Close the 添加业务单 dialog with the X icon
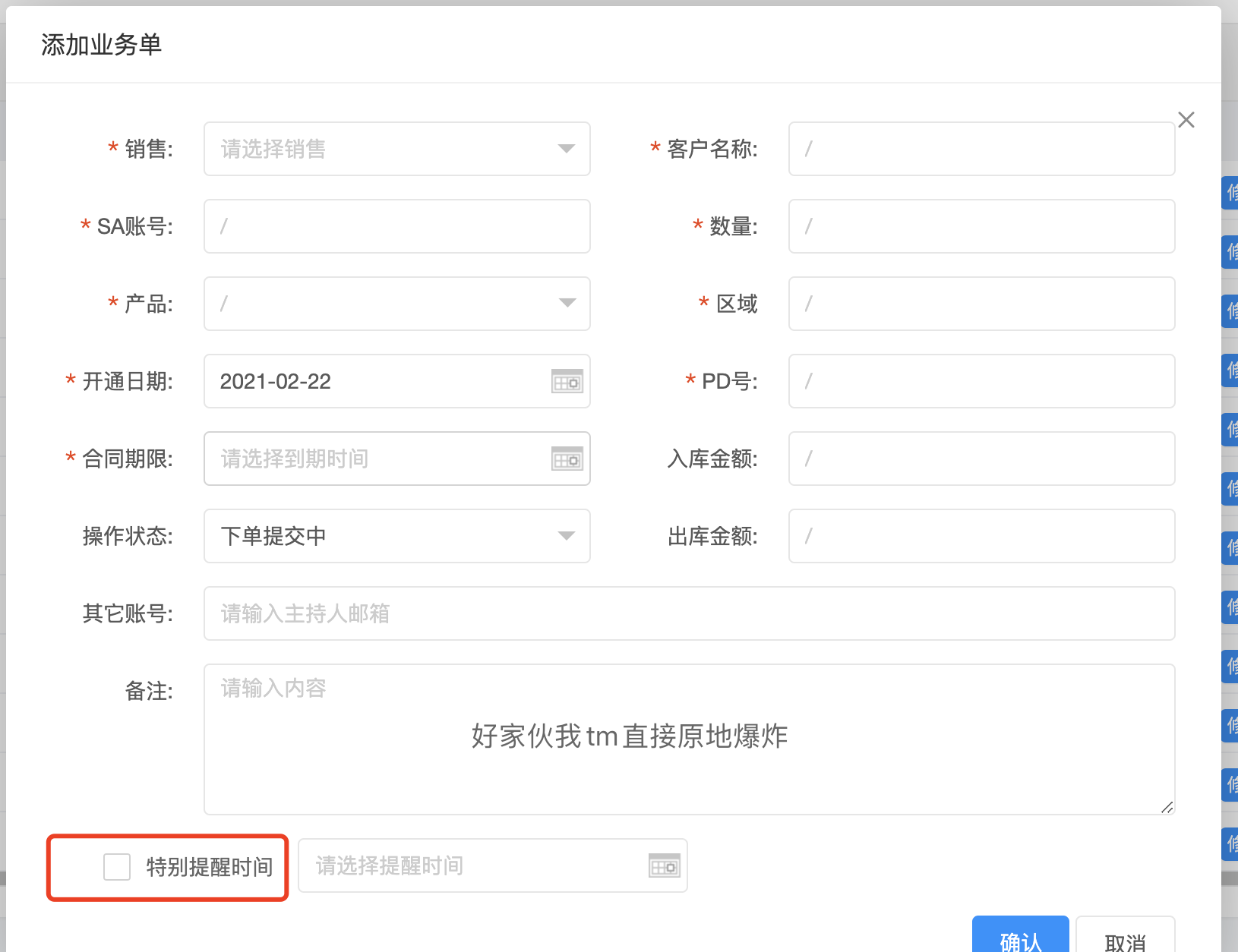Screen dimensions: 1238x952 pos(1186,119)
